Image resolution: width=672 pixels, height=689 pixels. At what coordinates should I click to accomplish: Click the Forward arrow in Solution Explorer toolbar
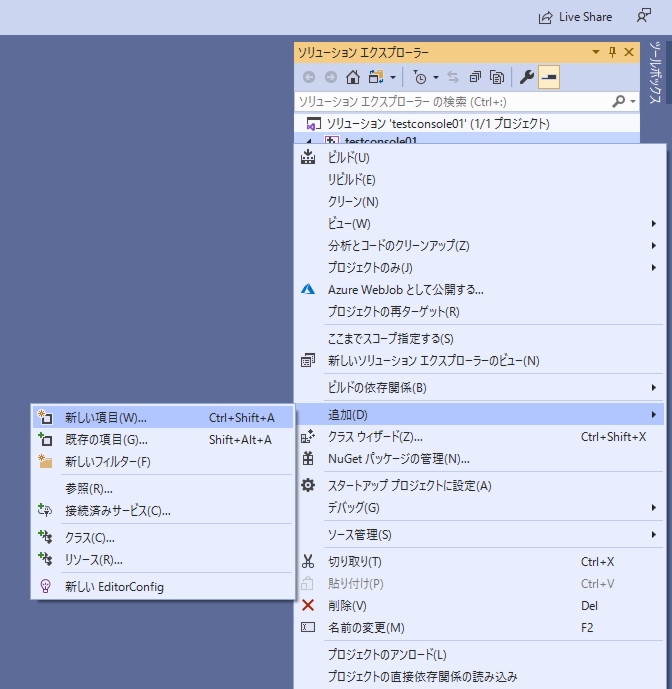coord(331,77)
